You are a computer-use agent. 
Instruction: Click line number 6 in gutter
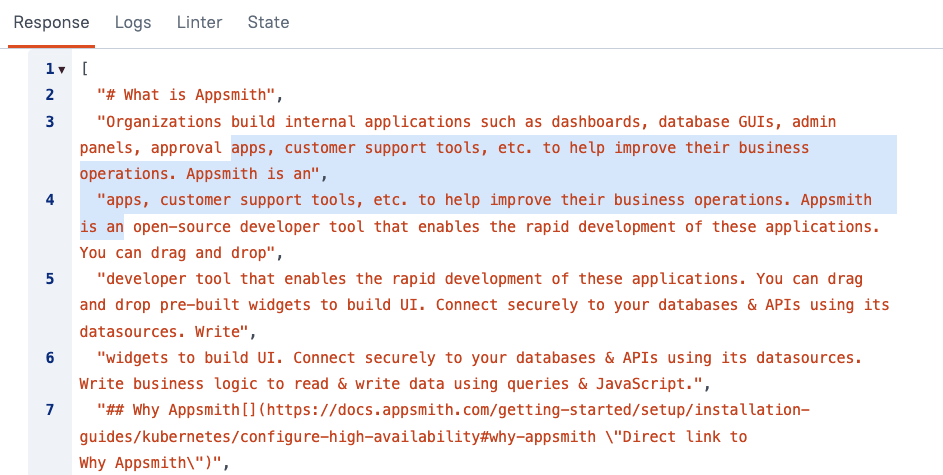(x=50, y=356)
